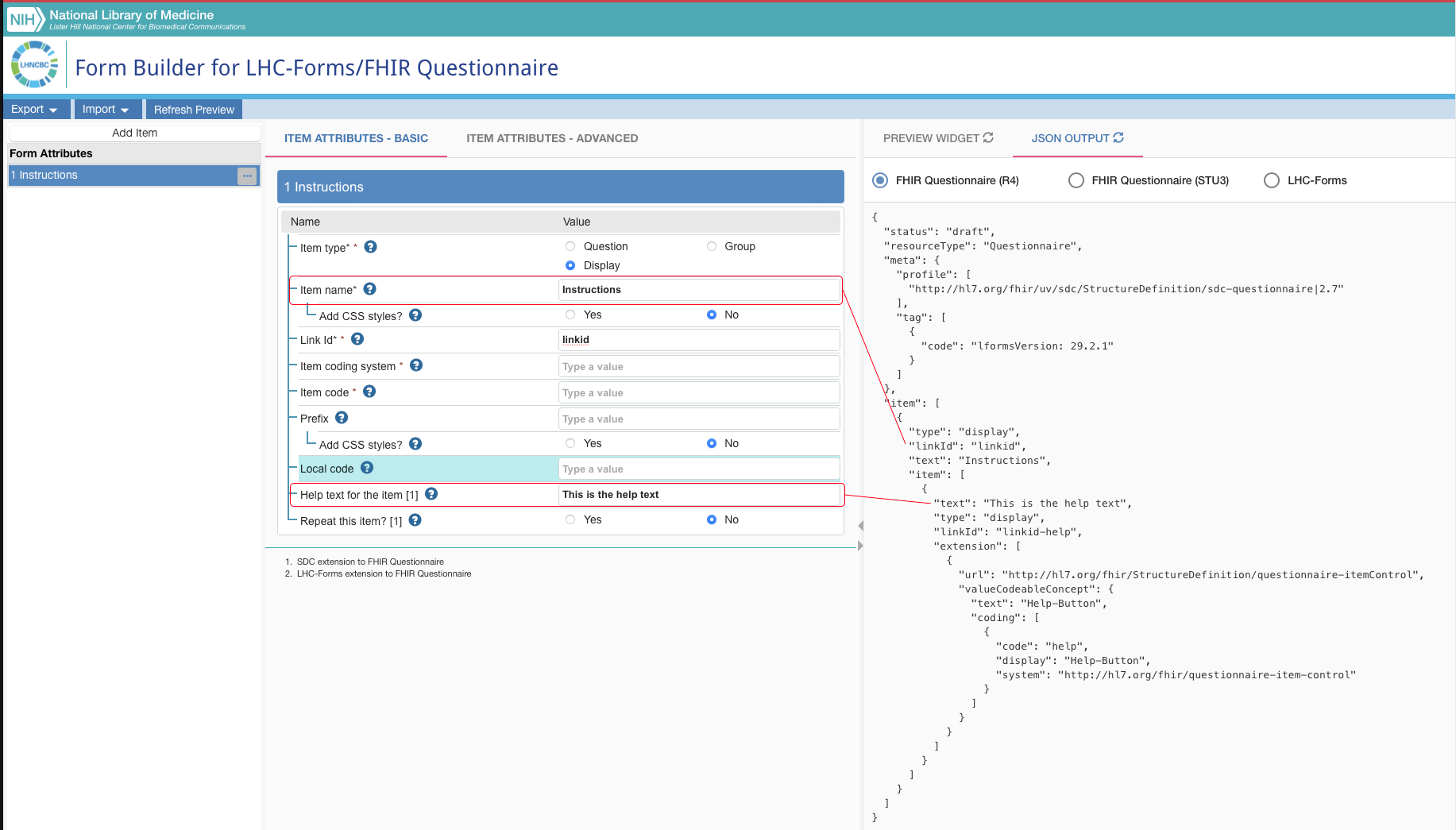This screenshot has height=830, width=1456.
Task: Show help for Item code
Action: 369,392
